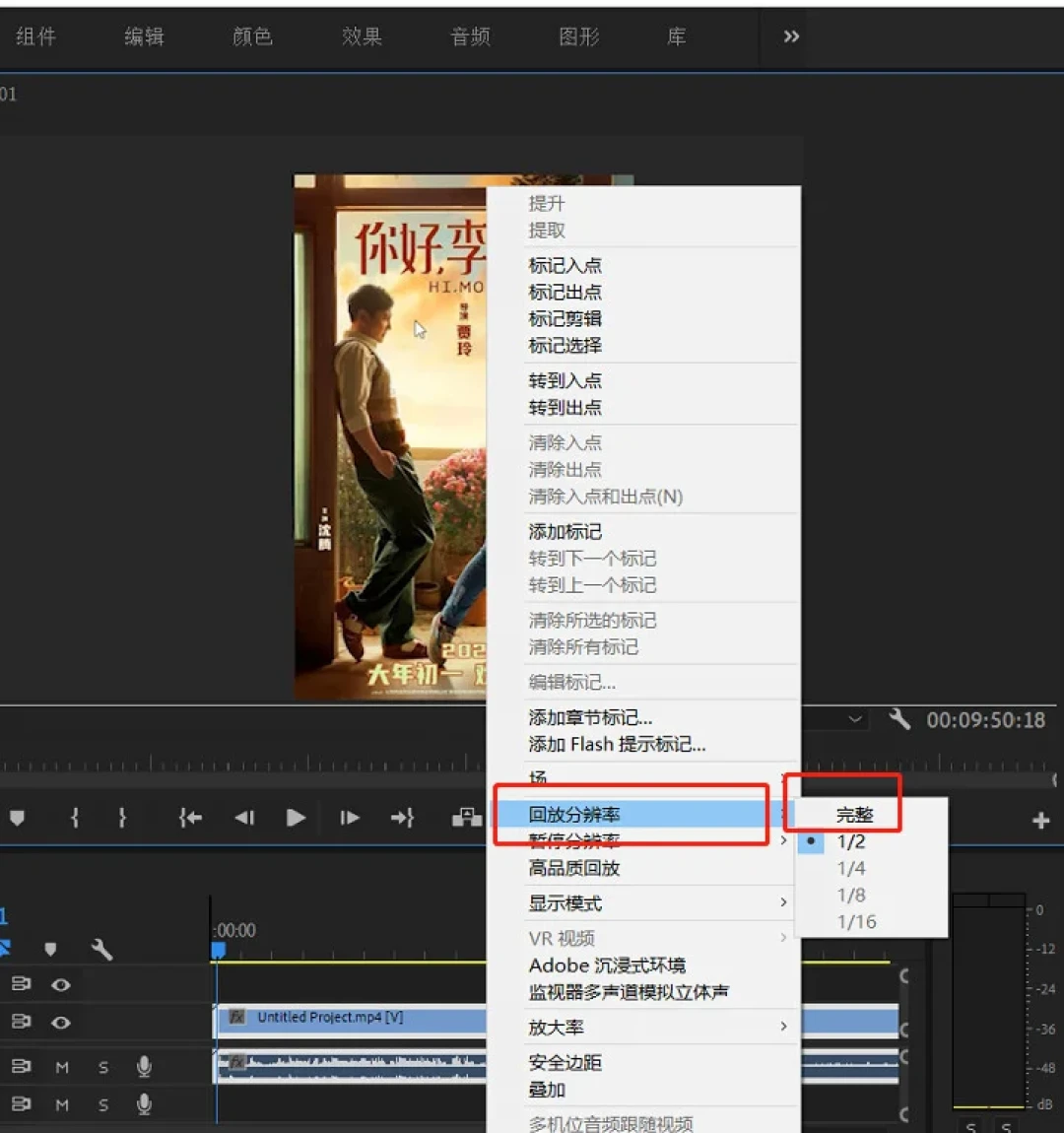Click the 00:09:50:18 duration timecode
The width and height of the screenshot is (1064, 1133).
[x=986, y=719]
